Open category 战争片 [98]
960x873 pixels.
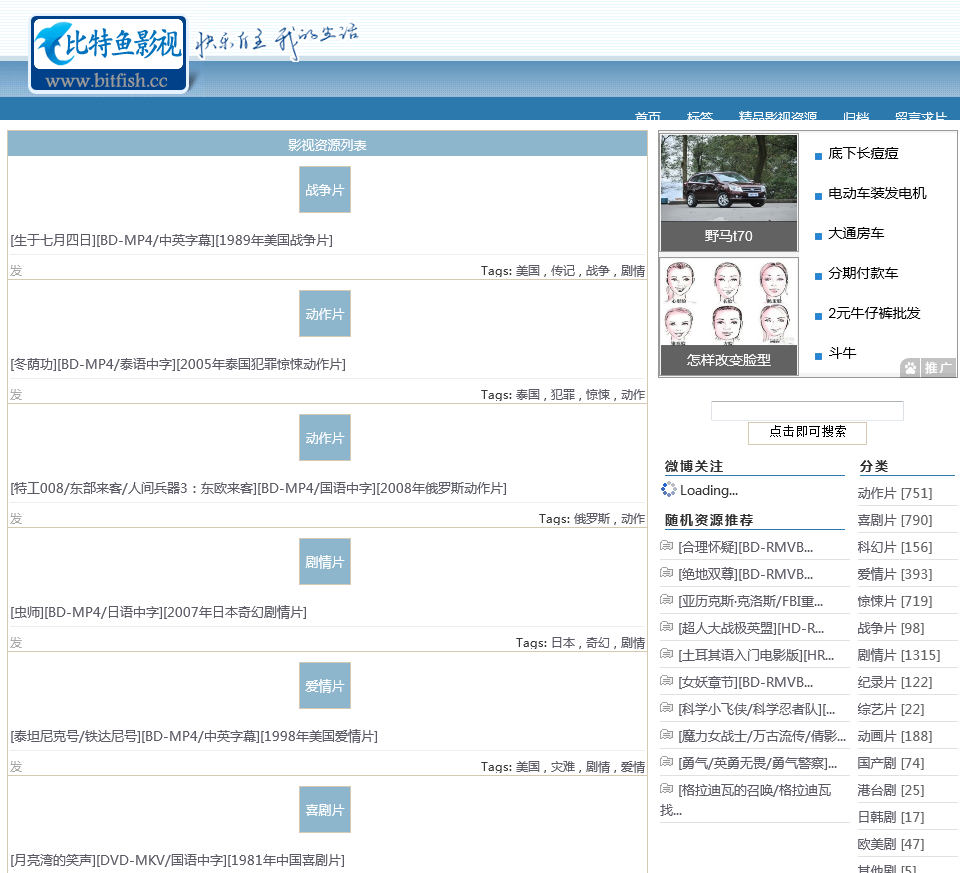[891, 628]
